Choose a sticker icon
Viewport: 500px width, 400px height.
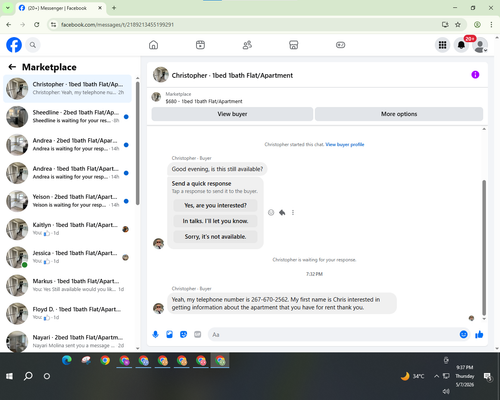coord(183,334)
